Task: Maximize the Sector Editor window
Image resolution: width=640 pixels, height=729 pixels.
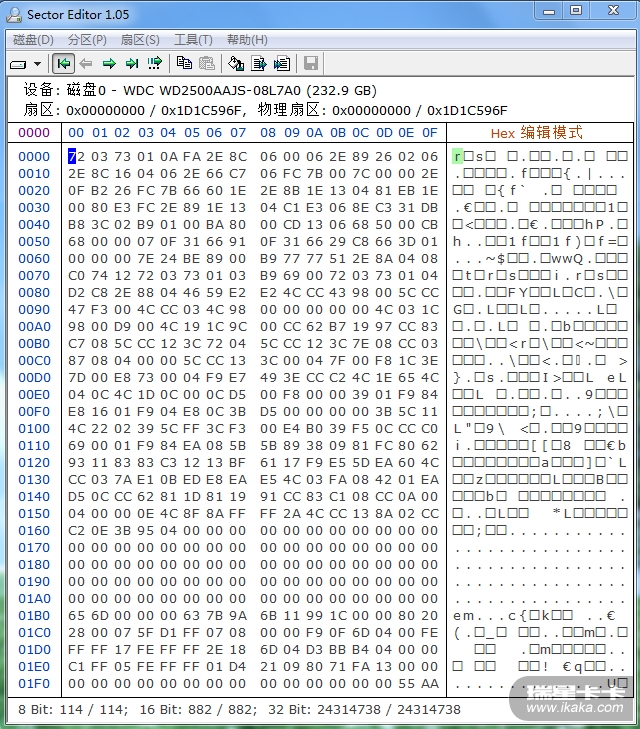Action: [576, 11]
